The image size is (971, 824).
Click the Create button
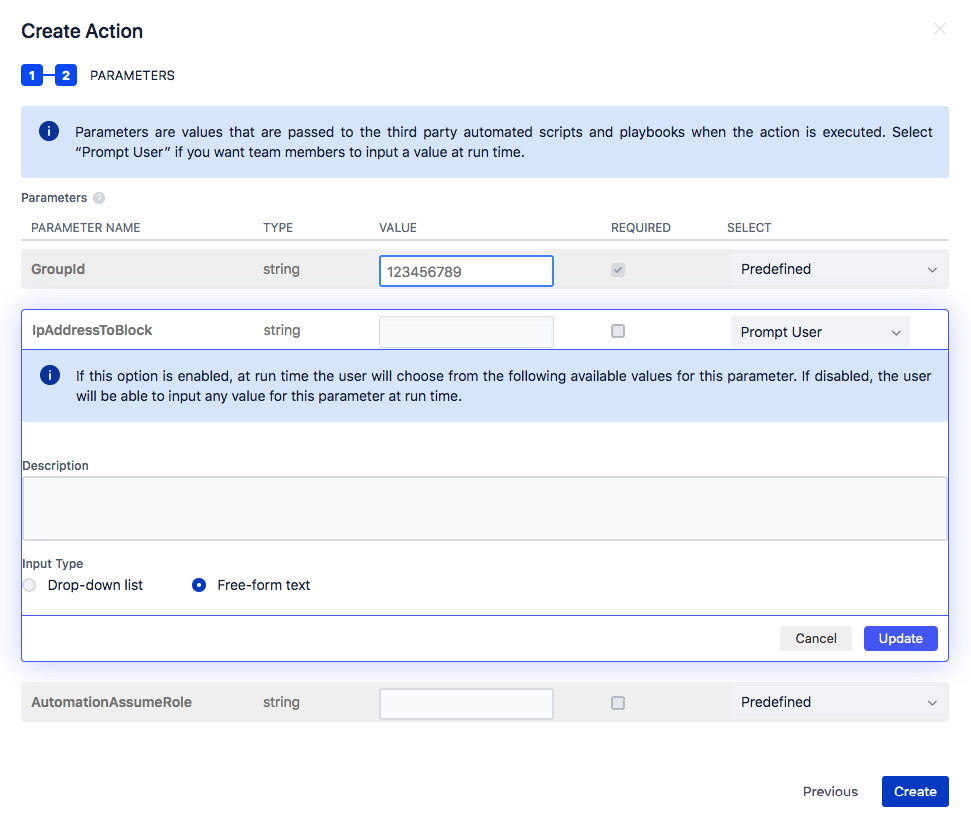point(914,791)
